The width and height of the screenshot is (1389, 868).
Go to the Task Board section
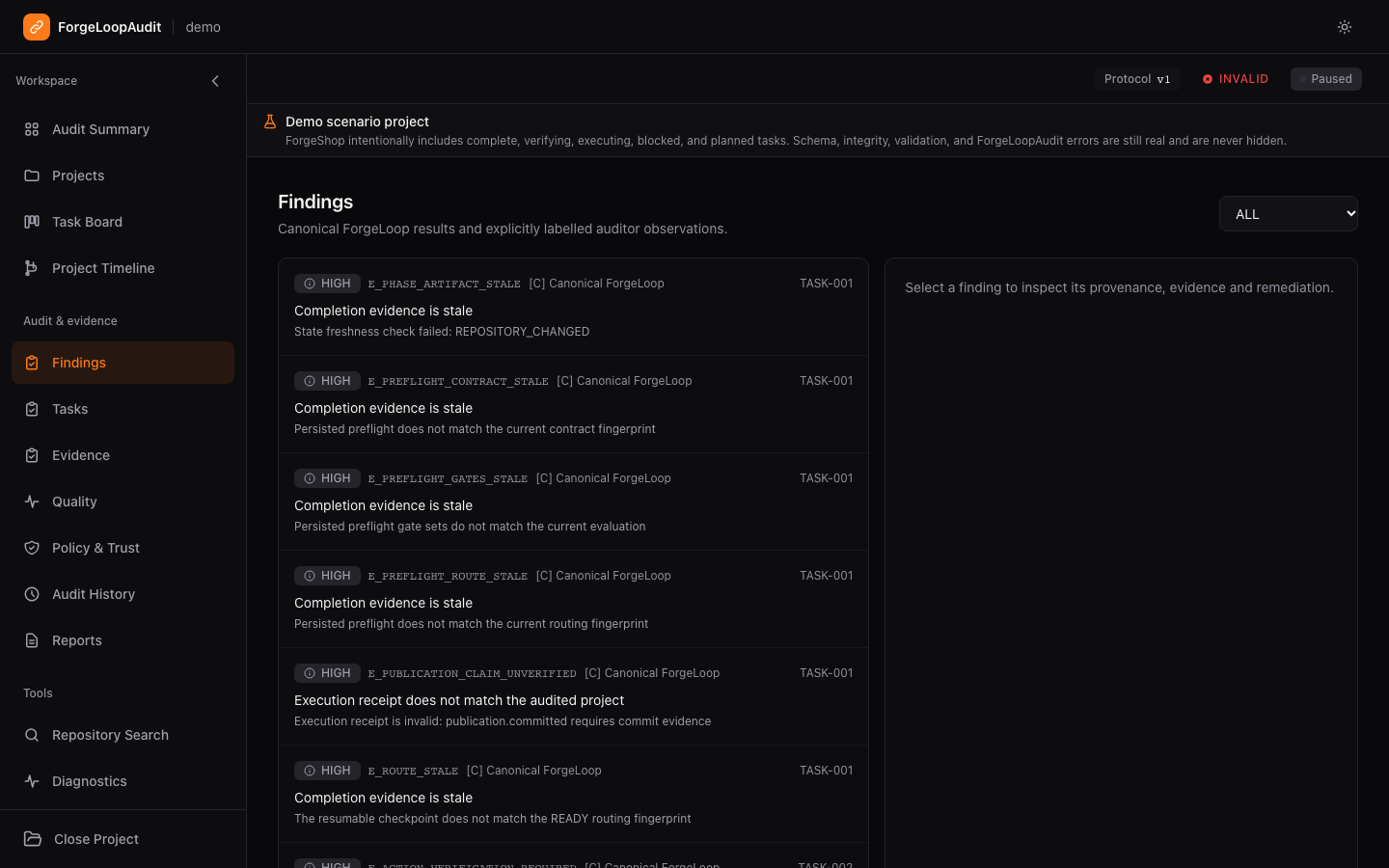[x=123, y=222]
